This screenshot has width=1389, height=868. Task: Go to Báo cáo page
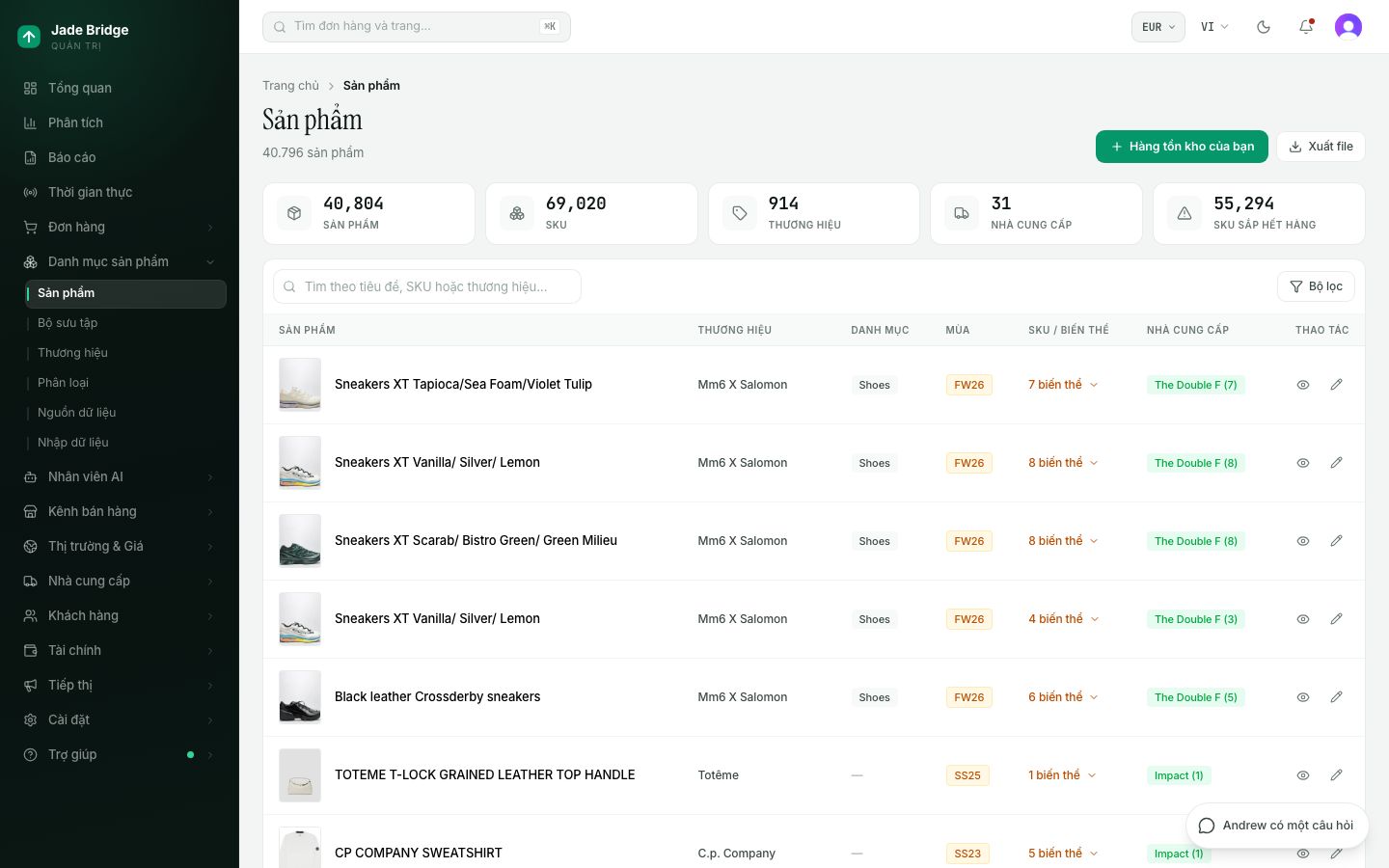(x=120, y=157)
